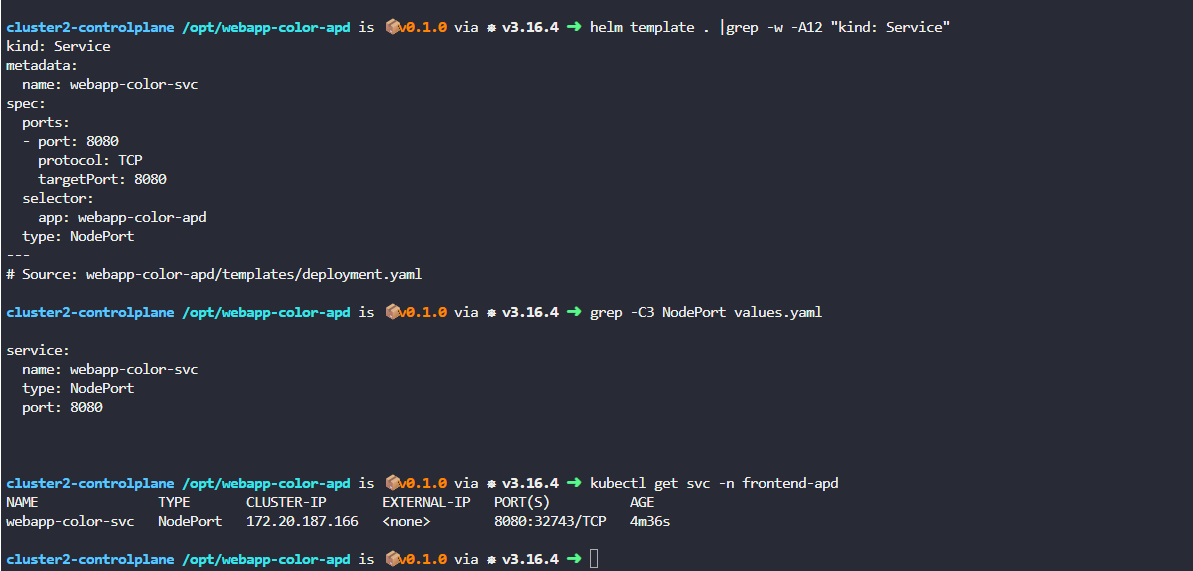Click the "kind: Service" output line

[x=58, y=46]
